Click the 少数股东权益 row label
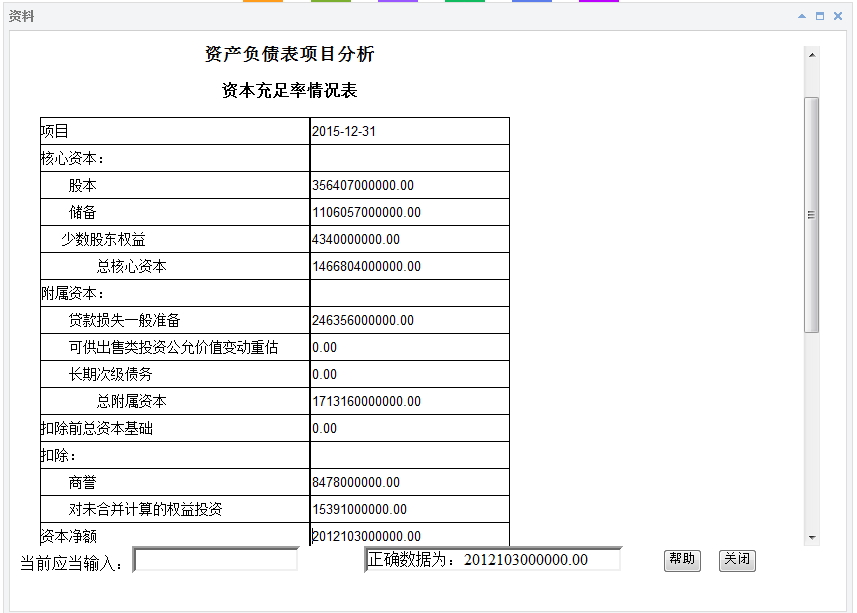The height and width of the screenshot is (613, 857). point(103,239)
